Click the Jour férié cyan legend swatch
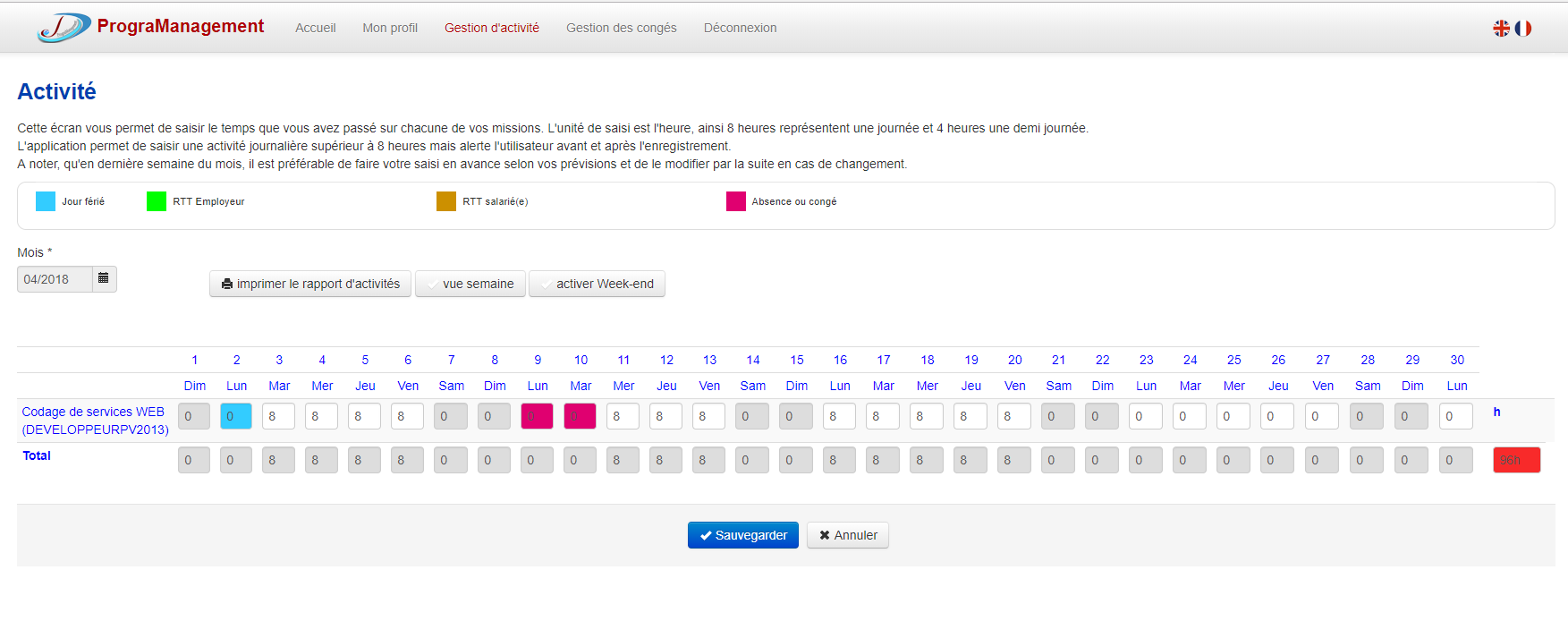The image size is (1568, 638). [x=46, y=201]
